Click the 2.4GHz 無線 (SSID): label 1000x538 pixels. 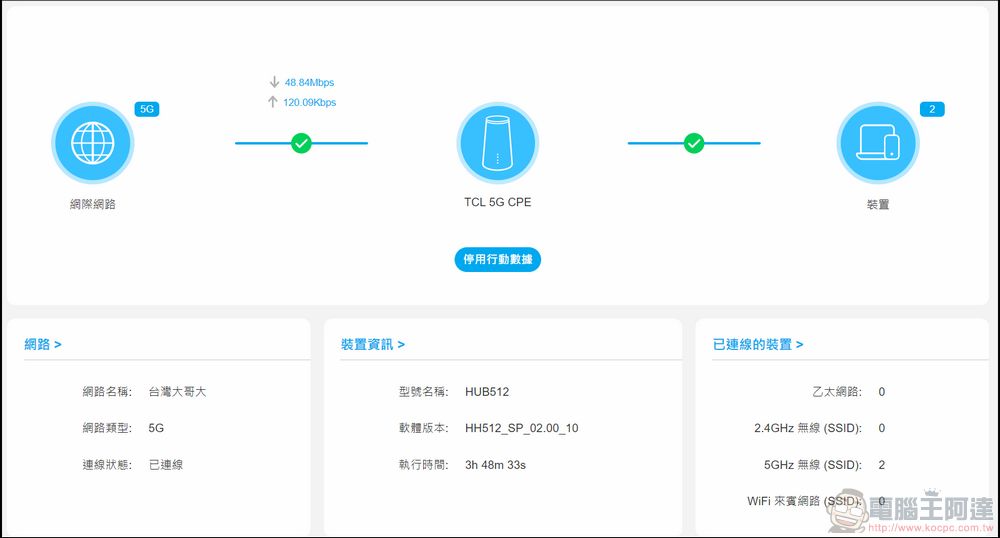click(808, 428)
